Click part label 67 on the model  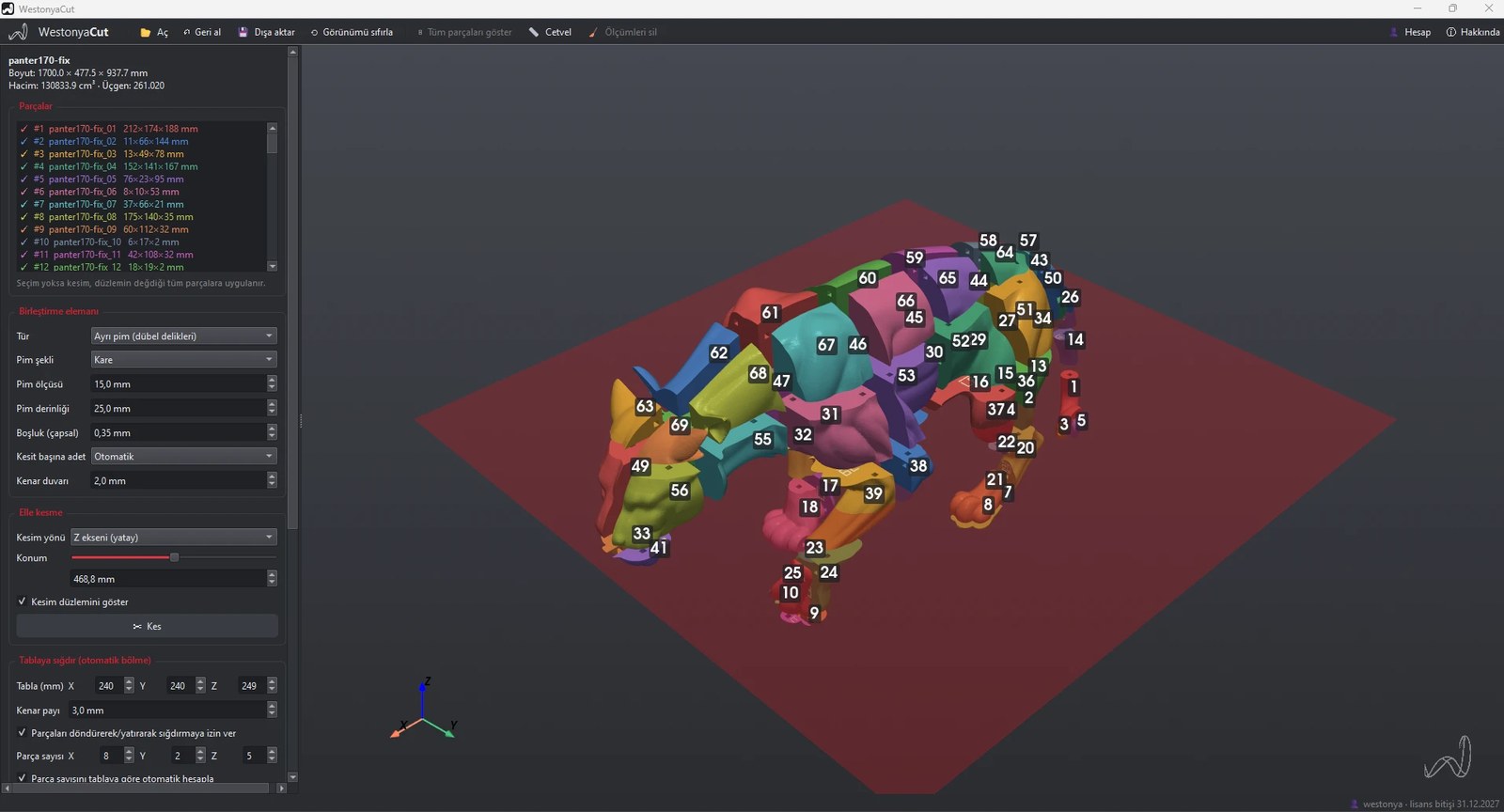click(x=826, y=345)
